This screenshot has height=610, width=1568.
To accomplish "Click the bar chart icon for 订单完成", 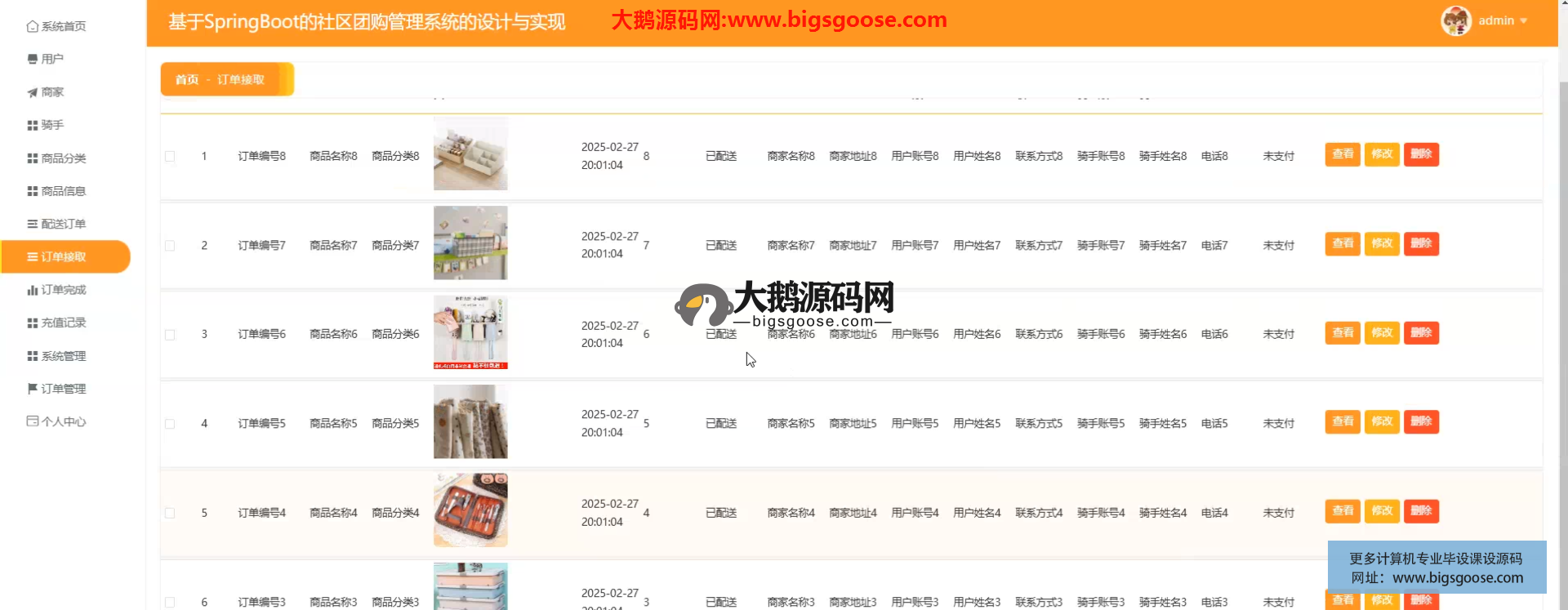I will click(32, 290).
